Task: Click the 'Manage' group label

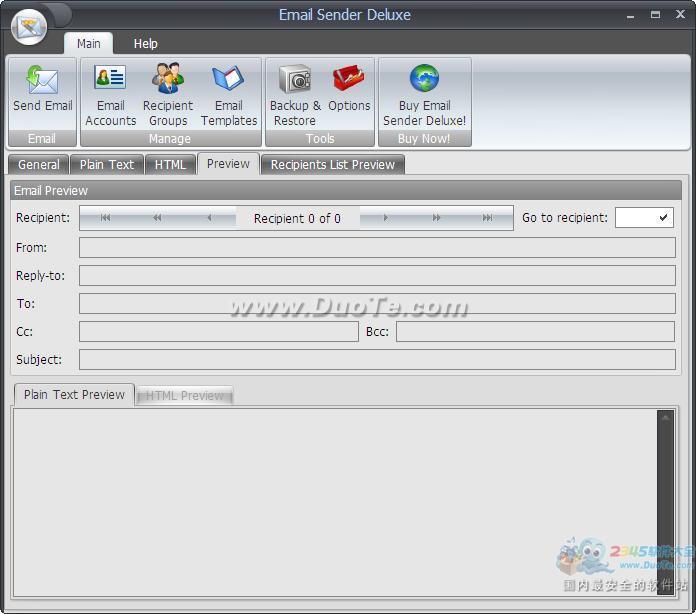Action: [170, 139]
